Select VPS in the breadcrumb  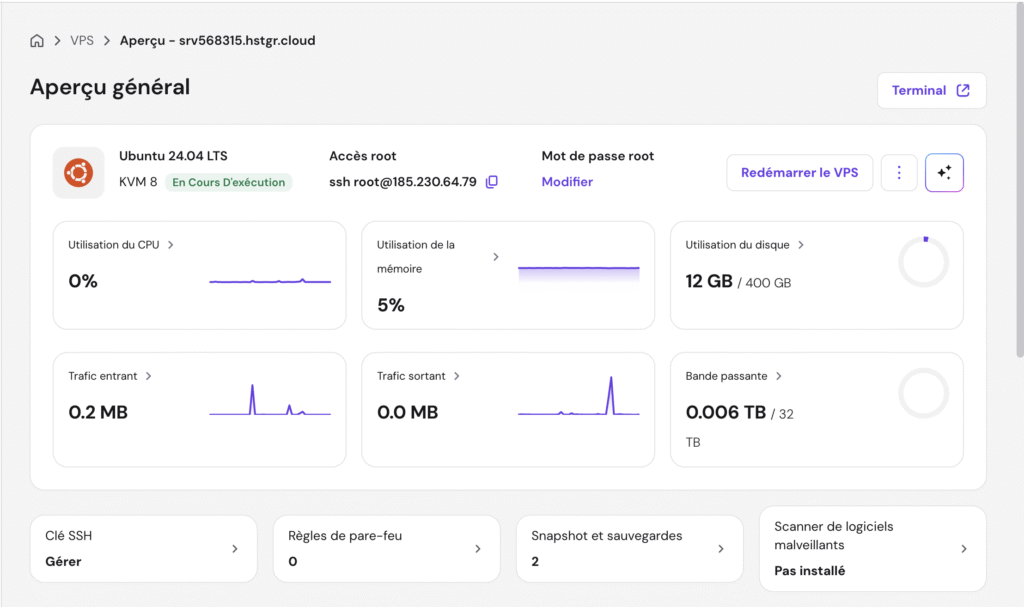point(82,41)
